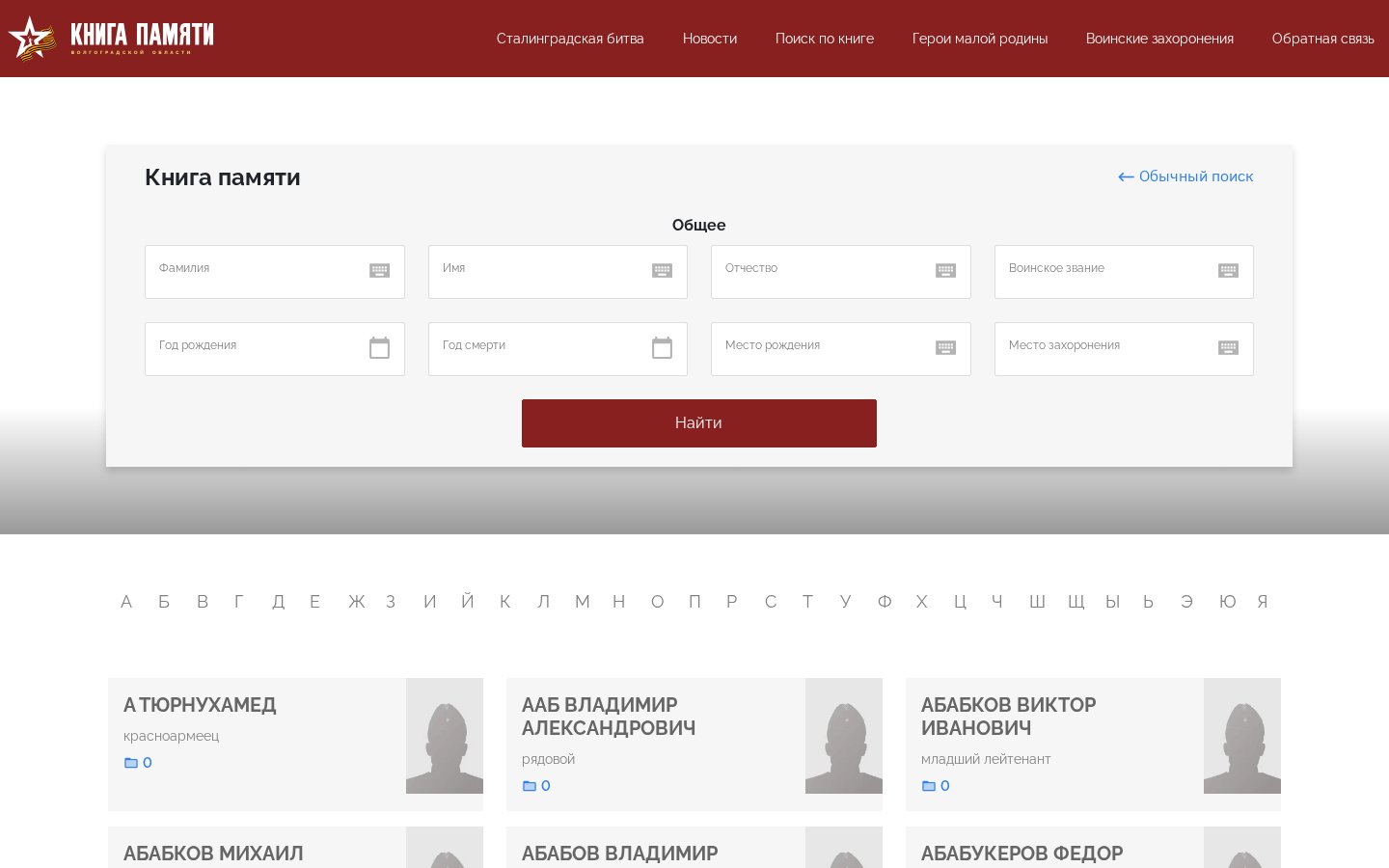1389x868 pixels.
Task: Click the Книга памяти form heading
Action: 223,177
